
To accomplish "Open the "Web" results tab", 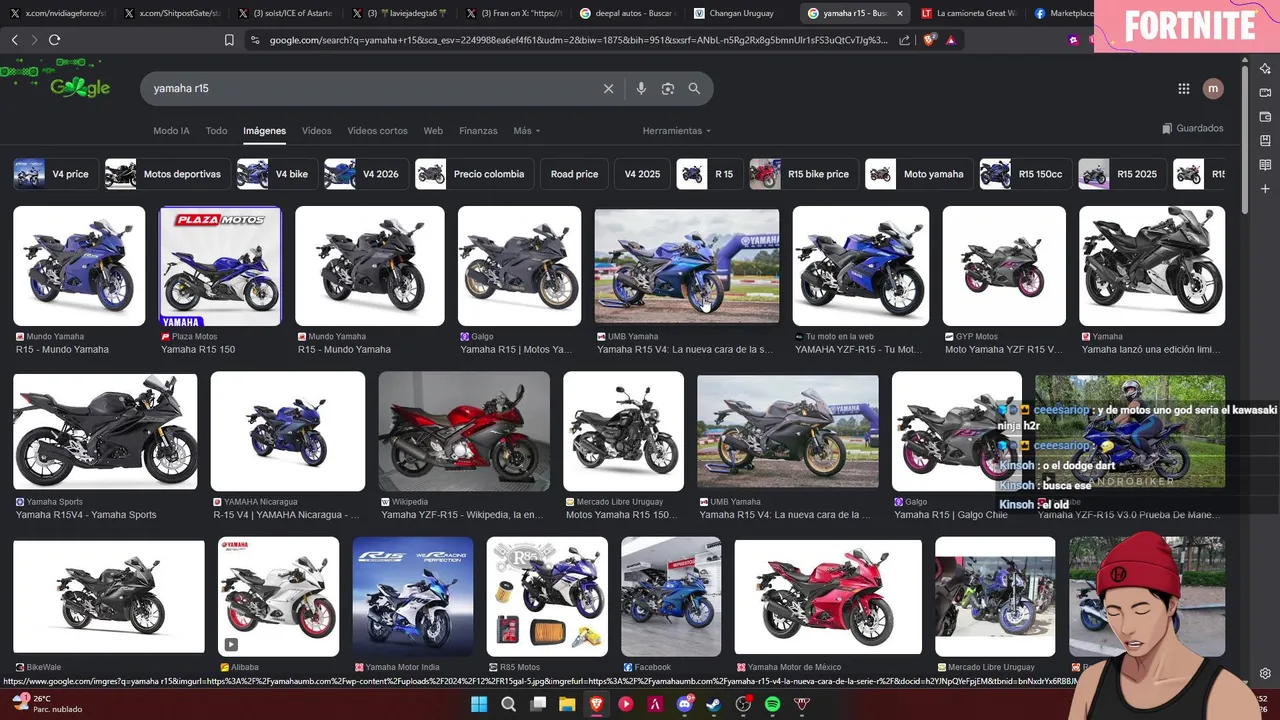I will (433, 131).
